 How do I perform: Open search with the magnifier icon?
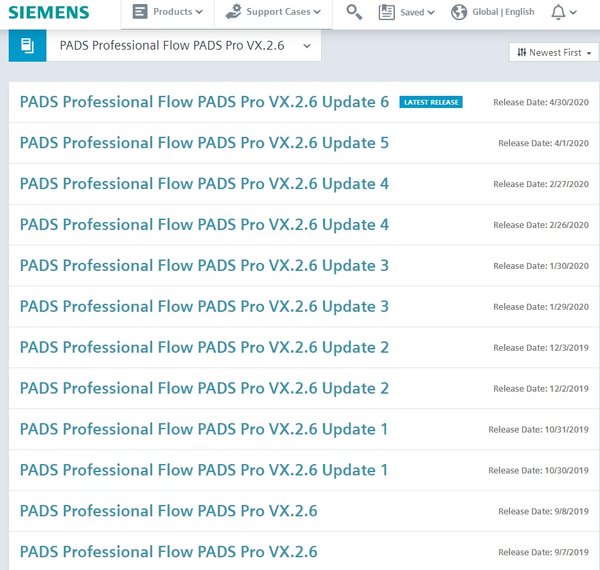pos(354,12)
